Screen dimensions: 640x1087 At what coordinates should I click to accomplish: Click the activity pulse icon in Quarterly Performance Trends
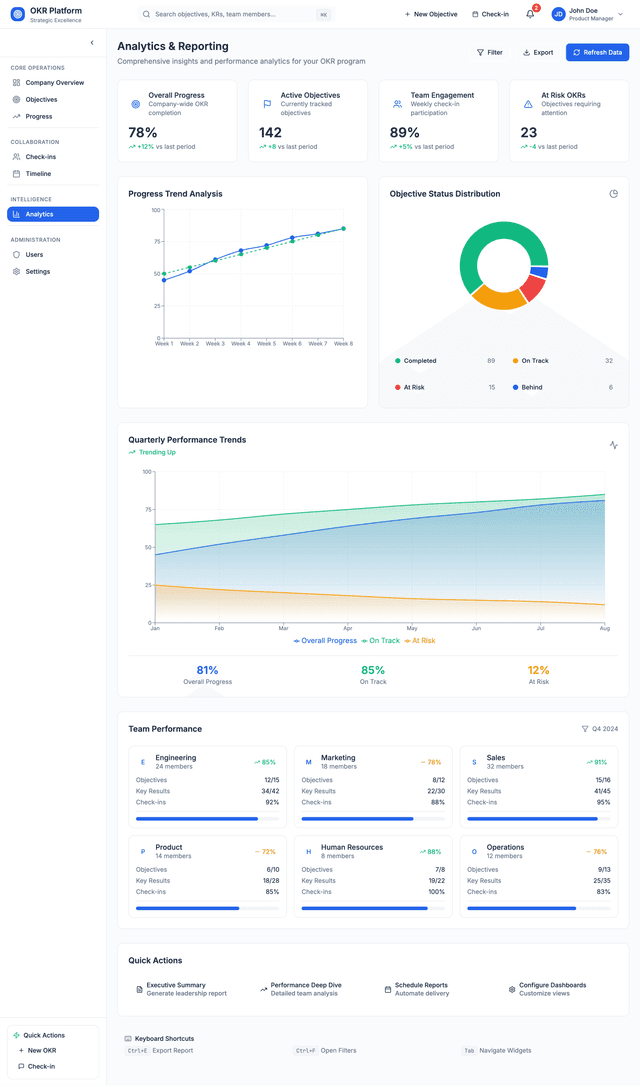pos(613,445)
